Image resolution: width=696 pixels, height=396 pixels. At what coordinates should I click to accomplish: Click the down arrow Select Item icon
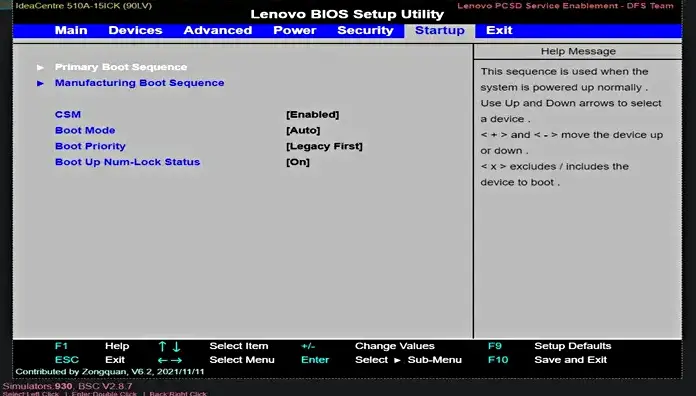click(x=177, y=346)
